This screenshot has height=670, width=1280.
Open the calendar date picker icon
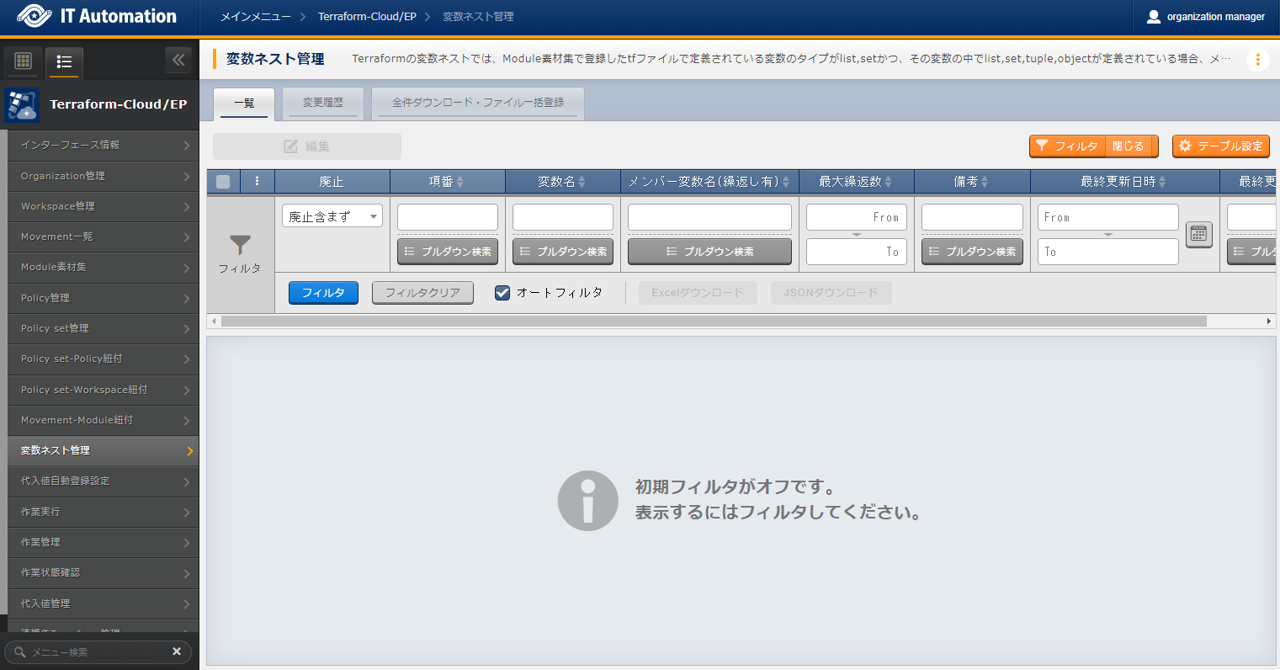pyautogui.click(x=1199, y=234)
